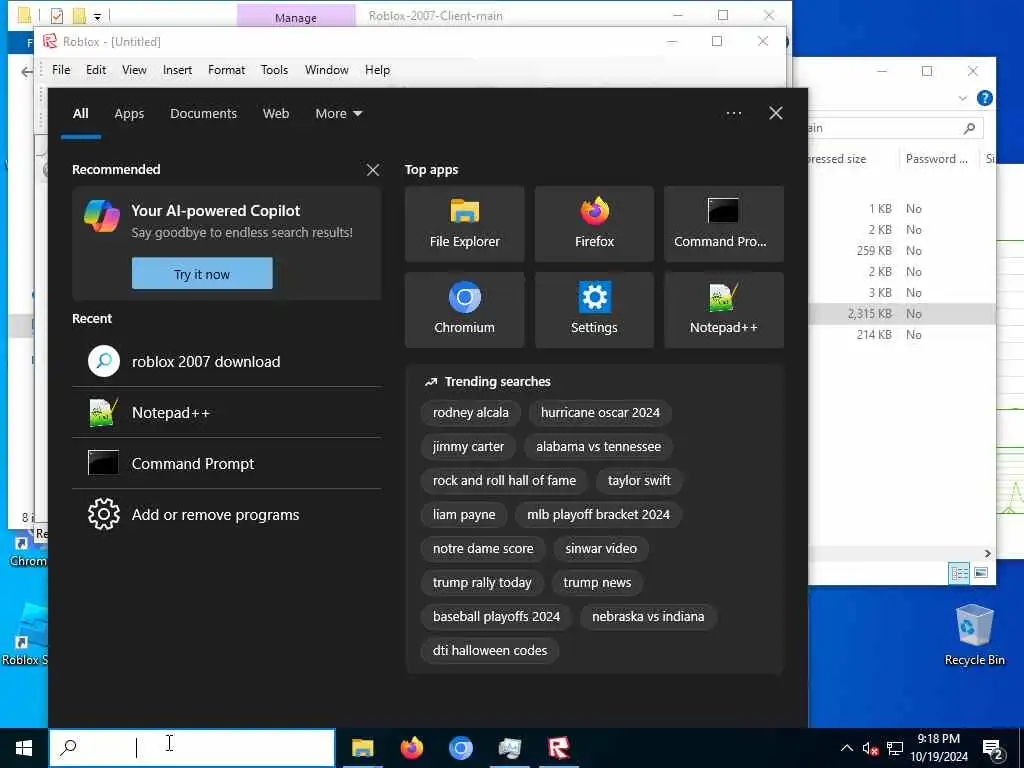Search trending liam payne
This screenshot has height=768, width=1024.
pyautogui.click(x=464, y=515)
